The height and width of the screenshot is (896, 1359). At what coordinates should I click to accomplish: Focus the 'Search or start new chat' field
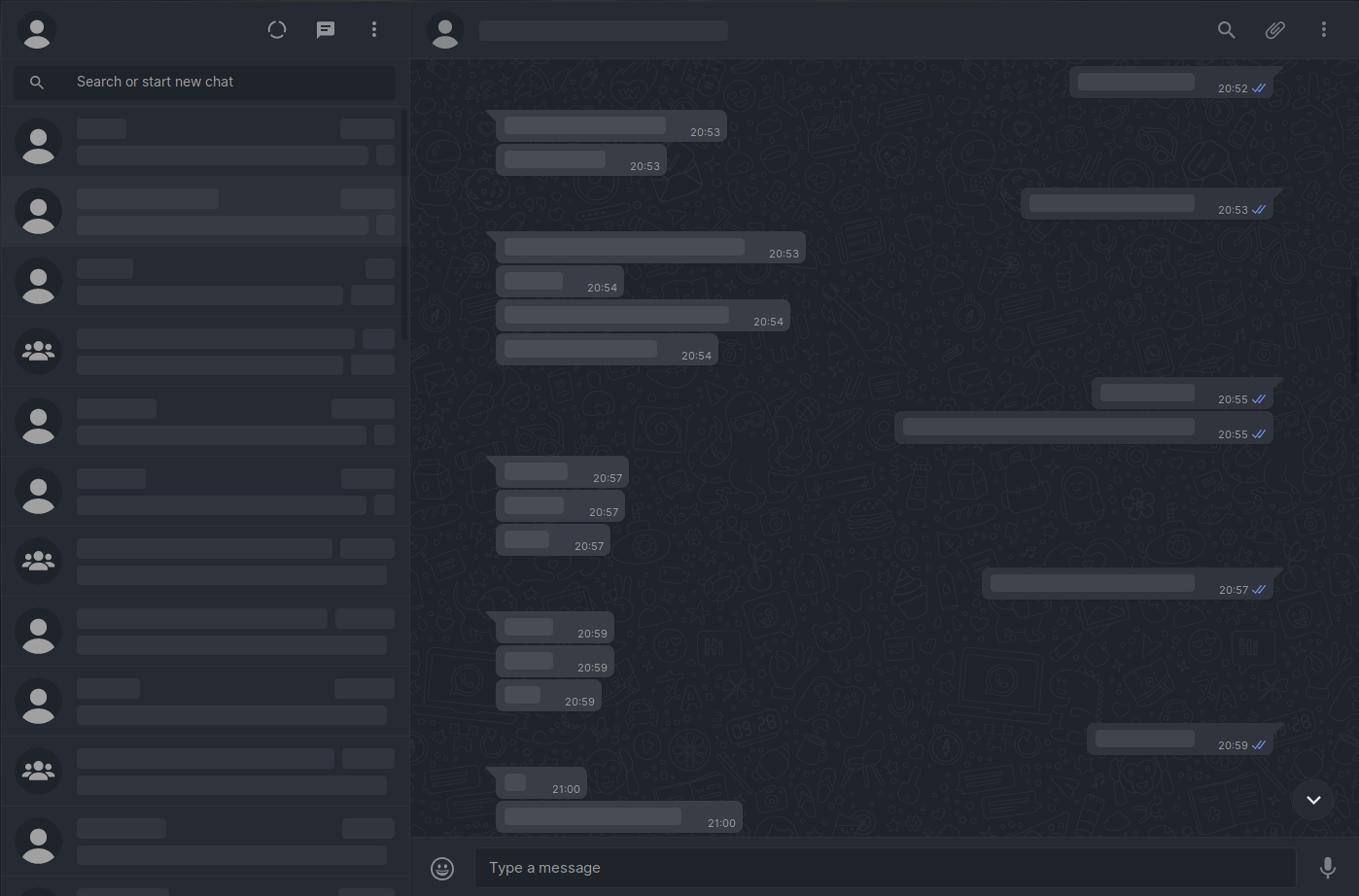click(204, 82)
